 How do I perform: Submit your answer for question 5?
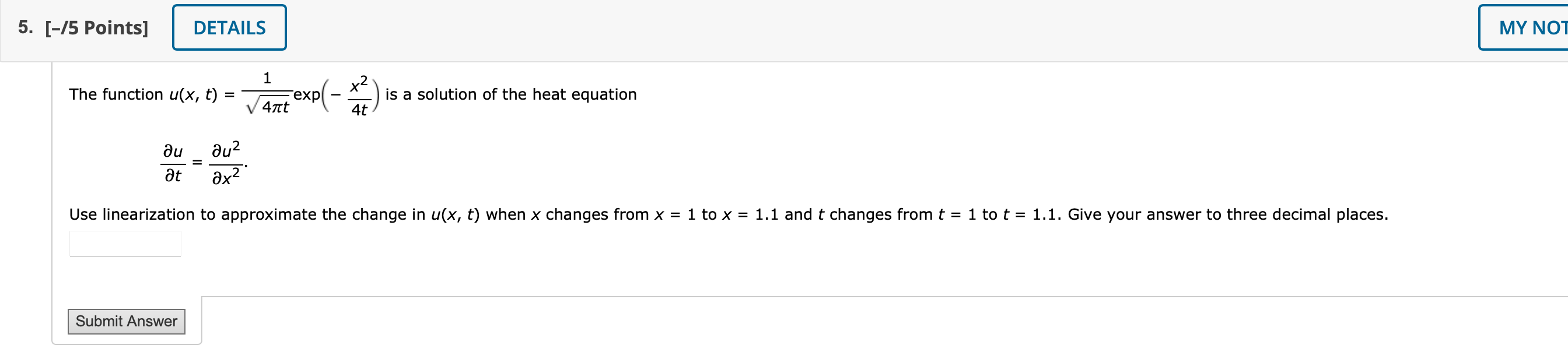126,321
